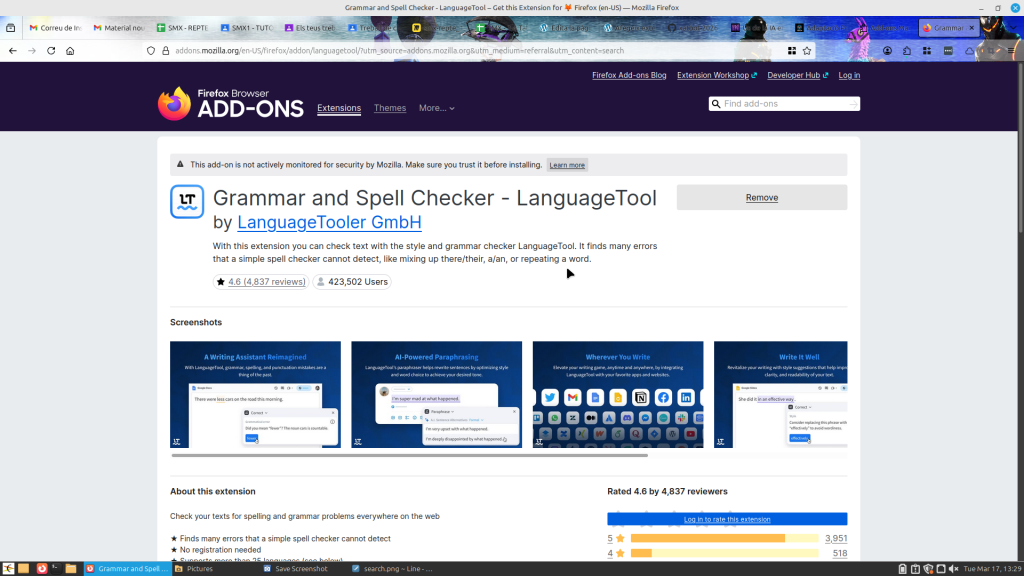Viewport: 1024px width, 576px height.
Task: Open the Firefox application hamburger menu
Action: pos(1011,50)
